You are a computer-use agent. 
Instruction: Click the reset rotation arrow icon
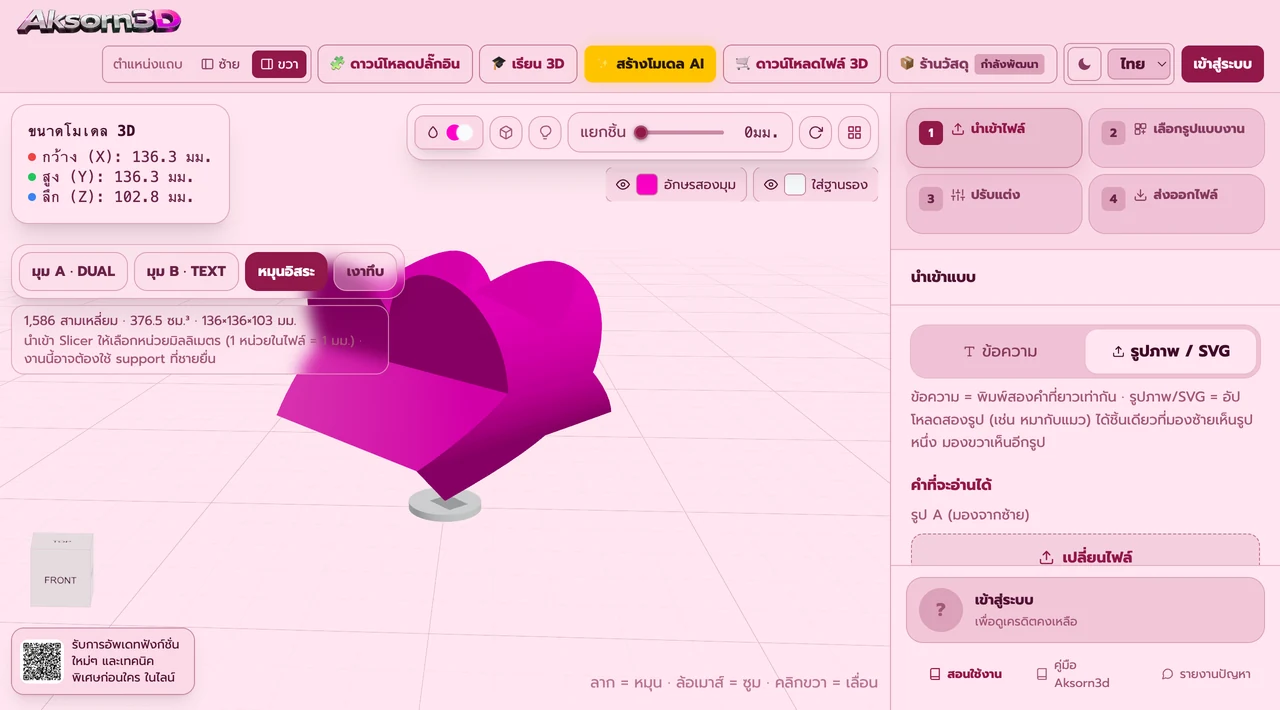point(816,132)
